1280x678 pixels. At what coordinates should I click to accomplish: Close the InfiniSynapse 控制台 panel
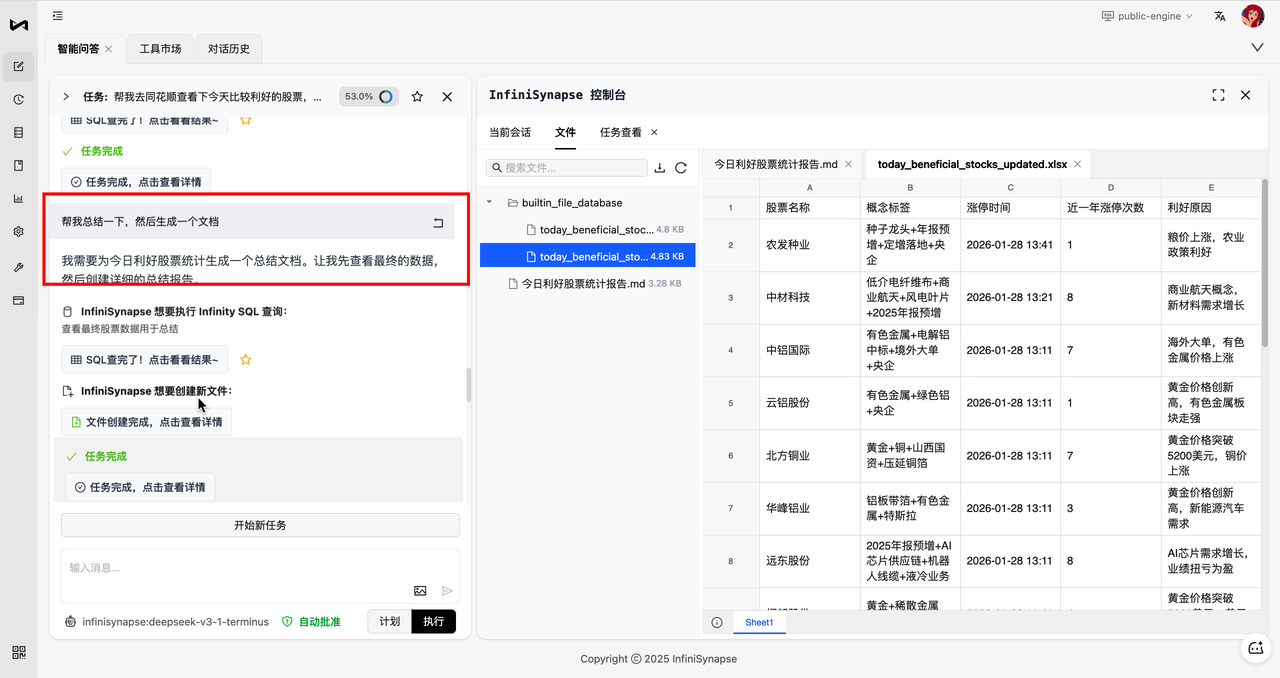(1246, 95)
